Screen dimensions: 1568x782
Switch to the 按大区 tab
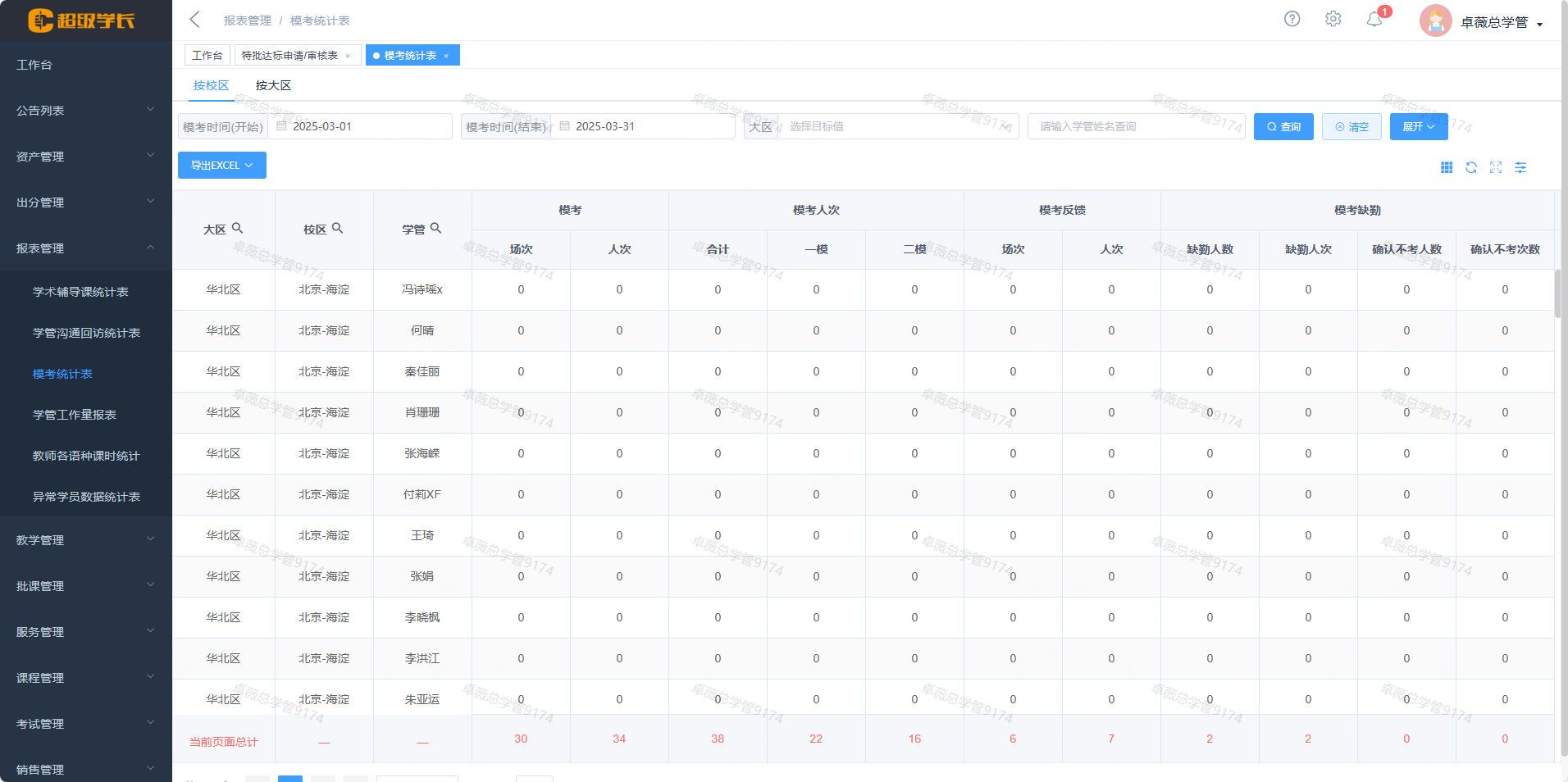tap(273, 85)
